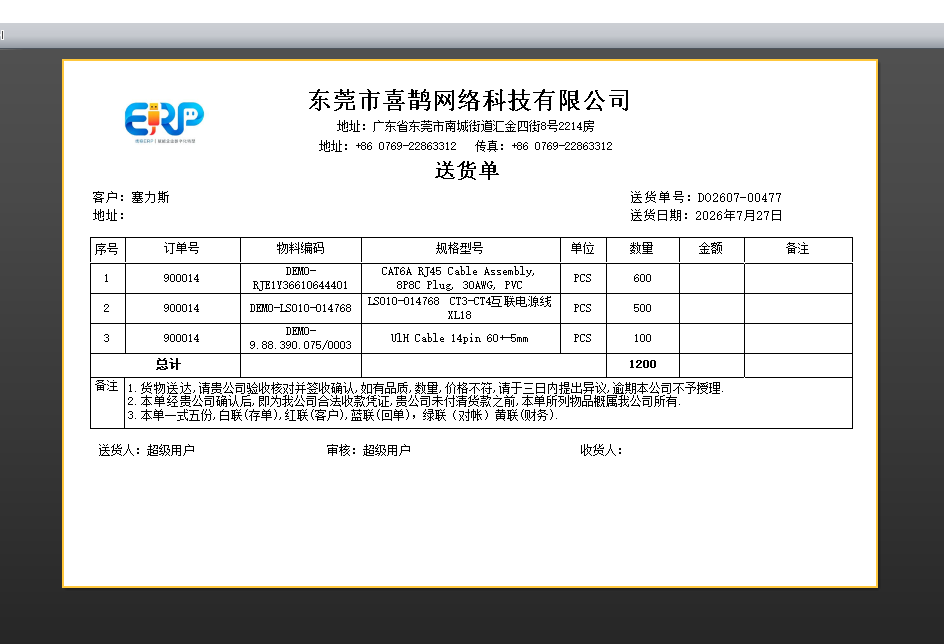Screen dimensions: 944x644
Task: Click note 2 about 合法收款凭证
Action: [x=404, y=401]
